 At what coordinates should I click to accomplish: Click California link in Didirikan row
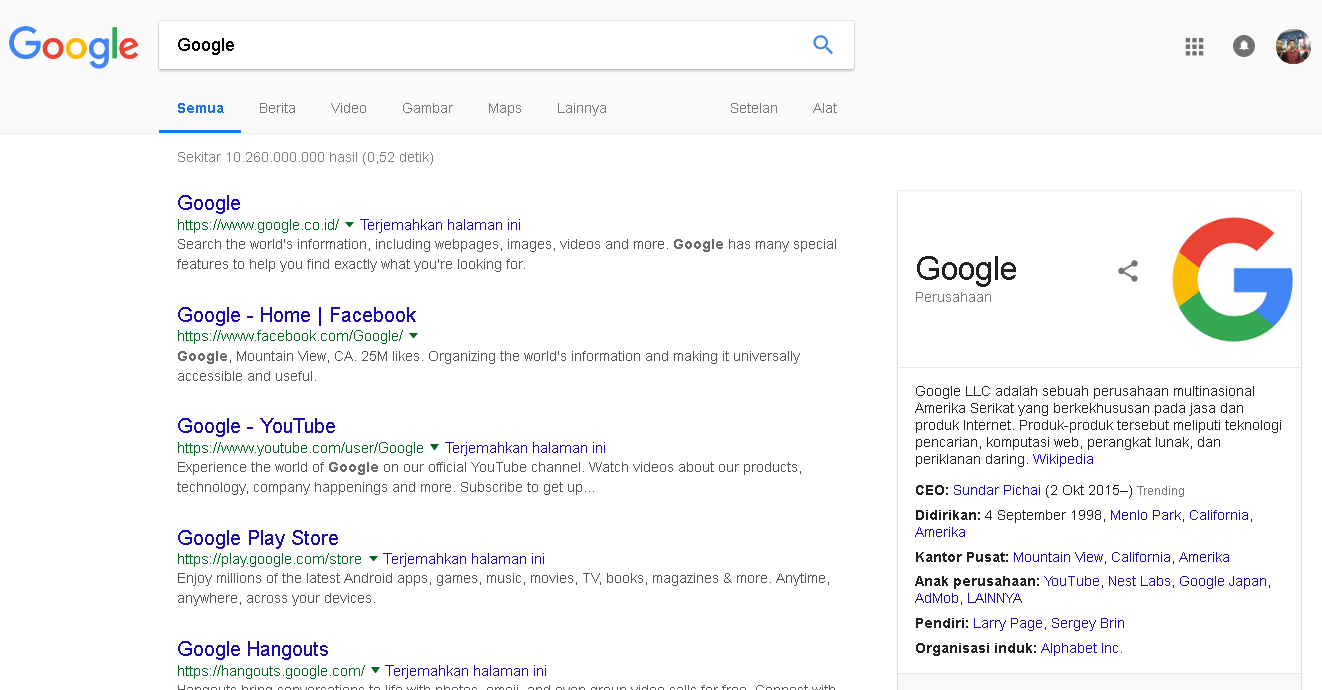click(x=1219, y=515)
